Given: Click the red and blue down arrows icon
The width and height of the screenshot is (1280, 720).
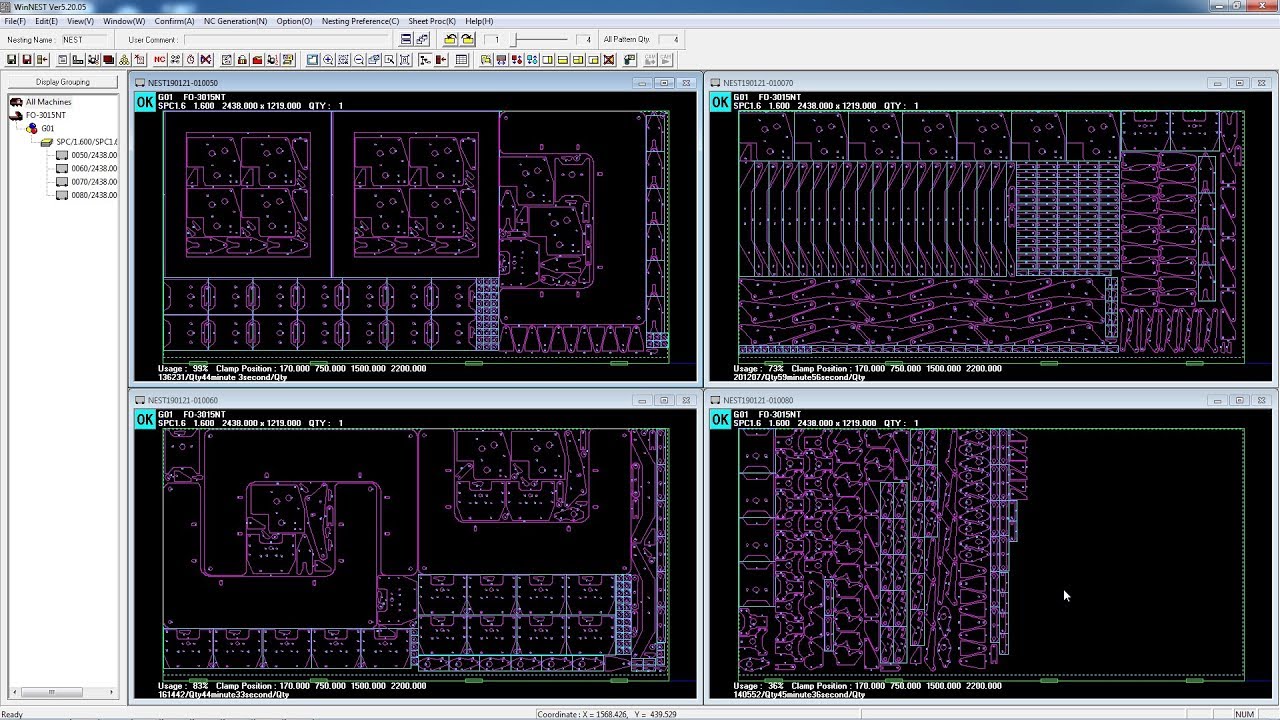Looking at the screenshot, I should 517,60.
